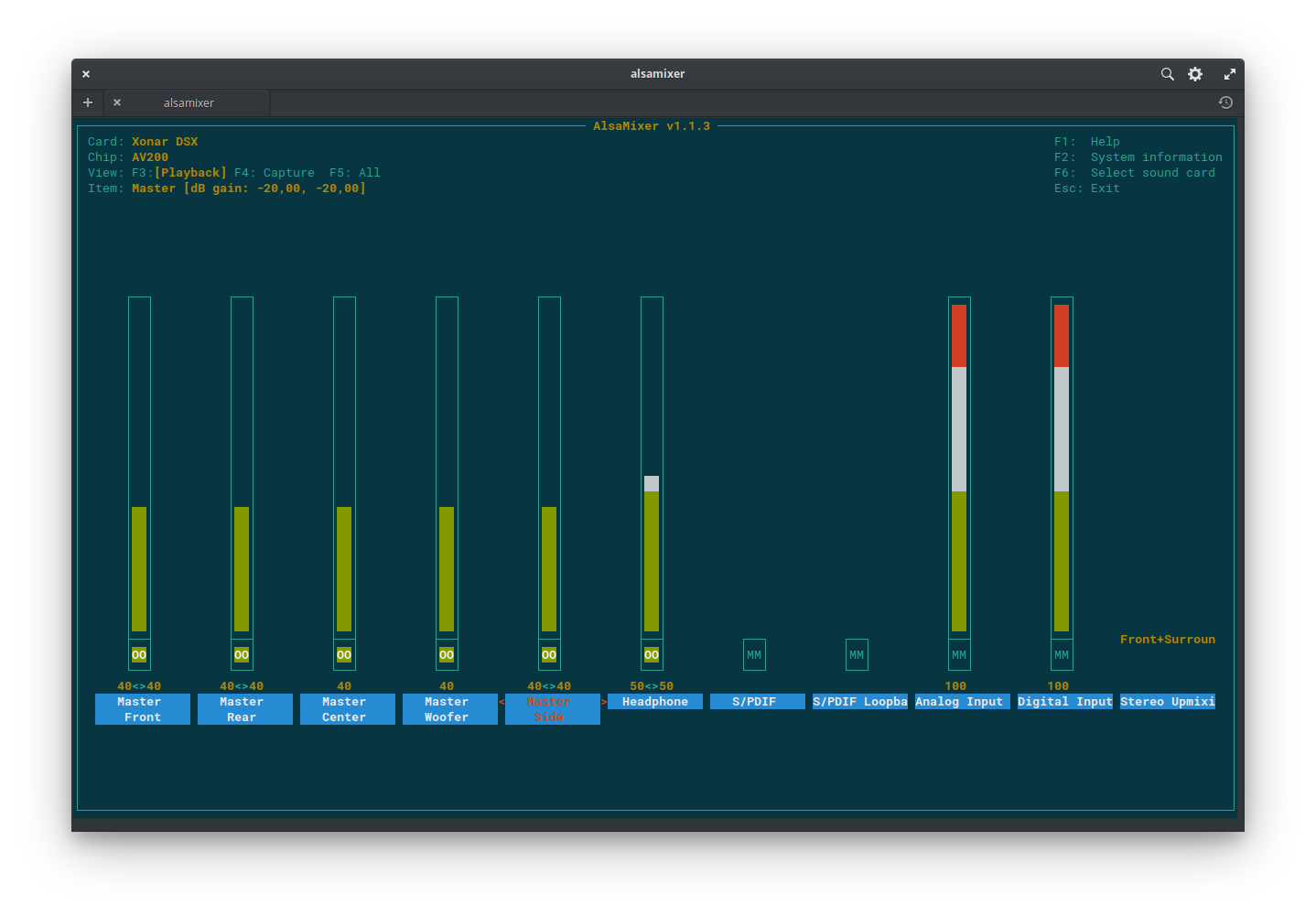Select the alsamixer tab

point(188,102)
